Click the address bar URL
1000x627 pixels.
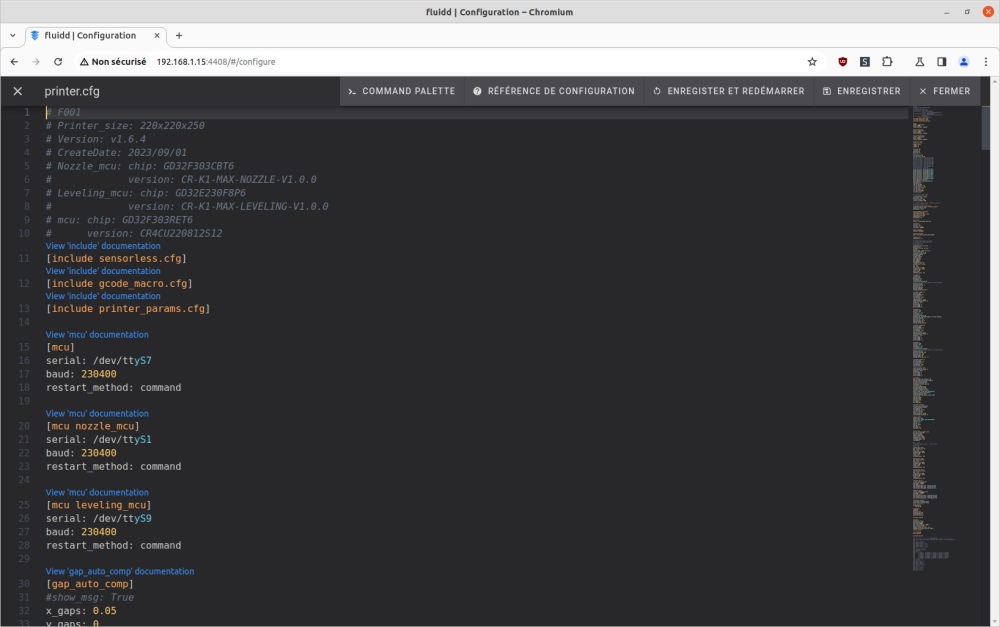(216, 62)
